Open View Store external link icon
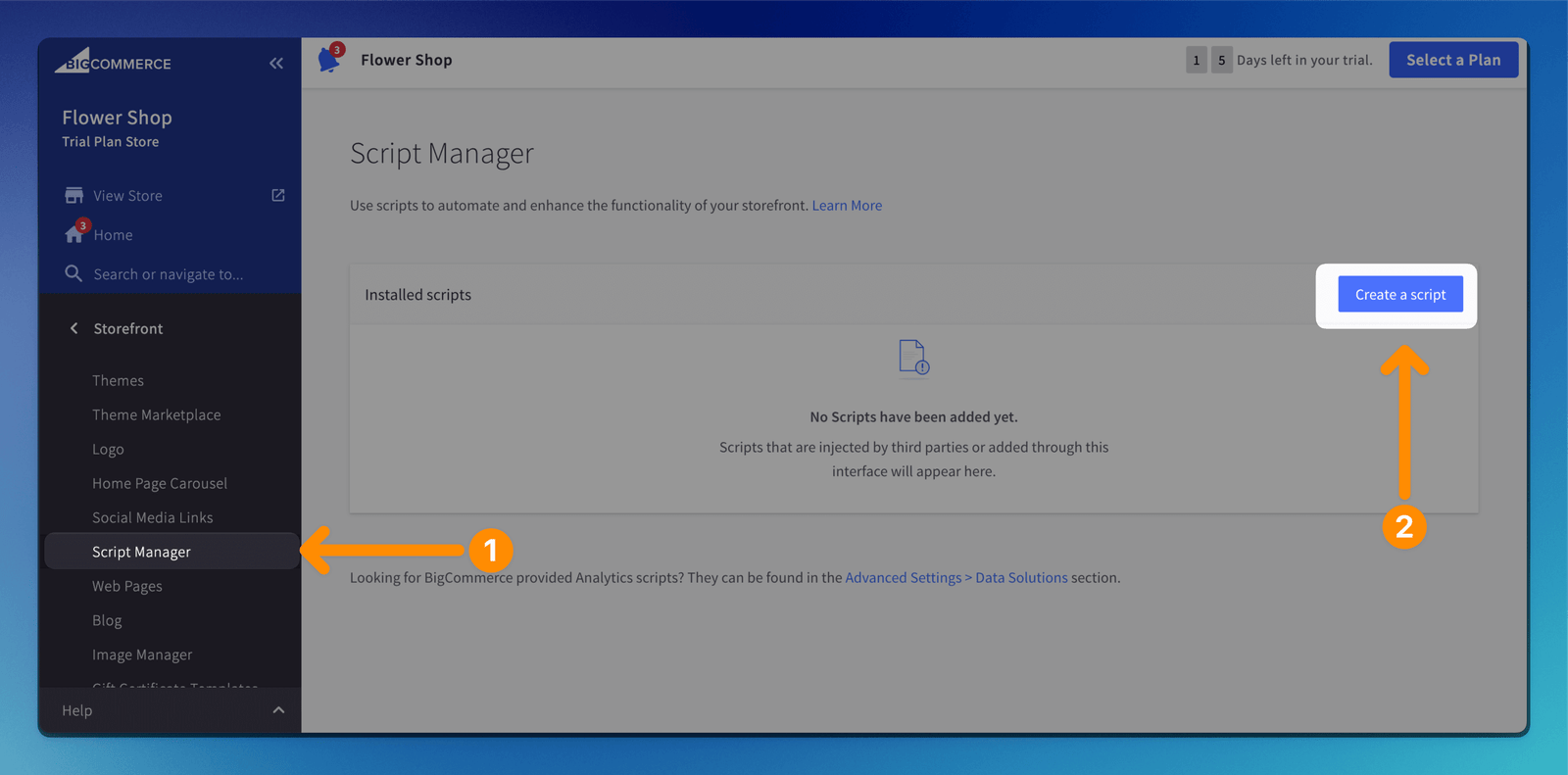The width and height of the screenshot is (1568, 775). [278, 195]
